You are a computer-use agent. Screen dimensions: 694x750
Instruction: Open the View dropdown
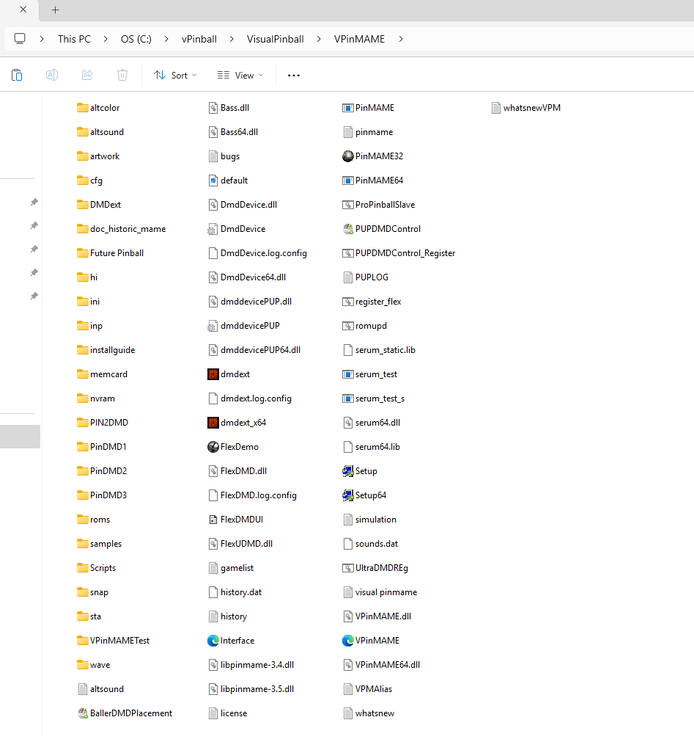[240, 75]
